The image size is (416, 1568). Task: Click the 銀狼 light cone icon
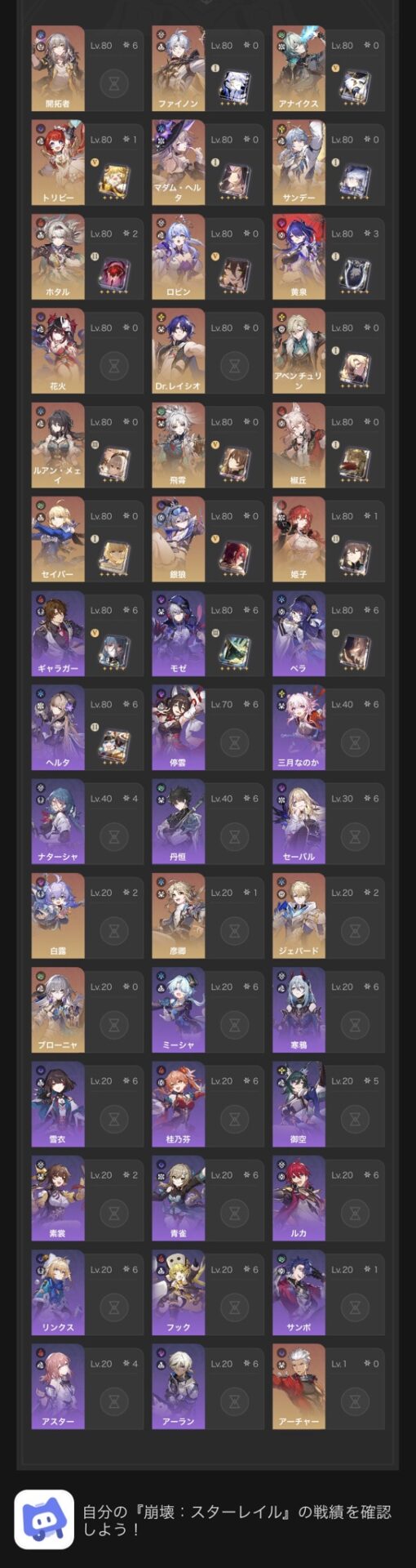pyautogui.click(x=234, y=556)
